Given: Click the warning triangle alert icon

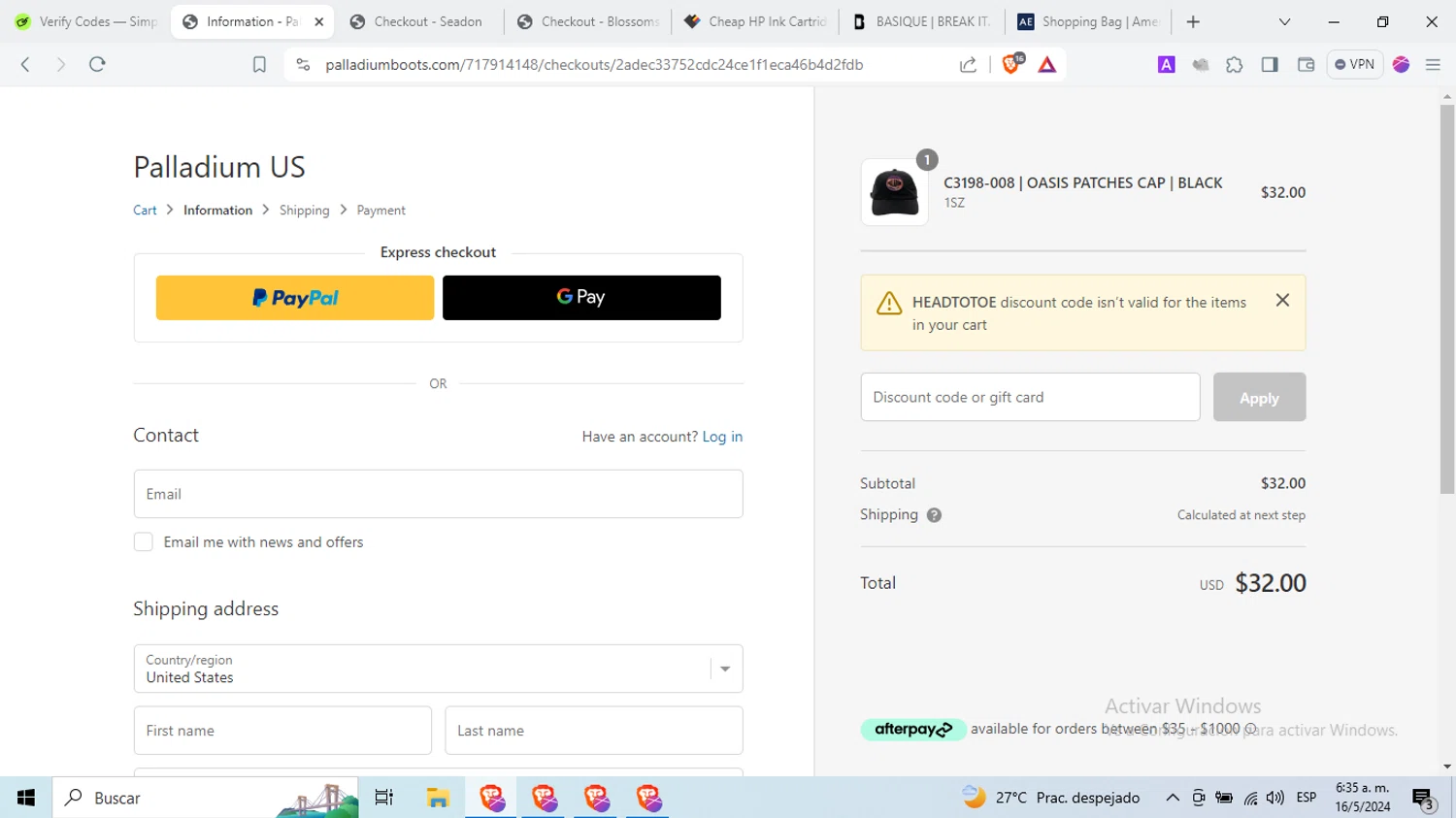Looking at the screenshot, I should [x=889, y=304].
